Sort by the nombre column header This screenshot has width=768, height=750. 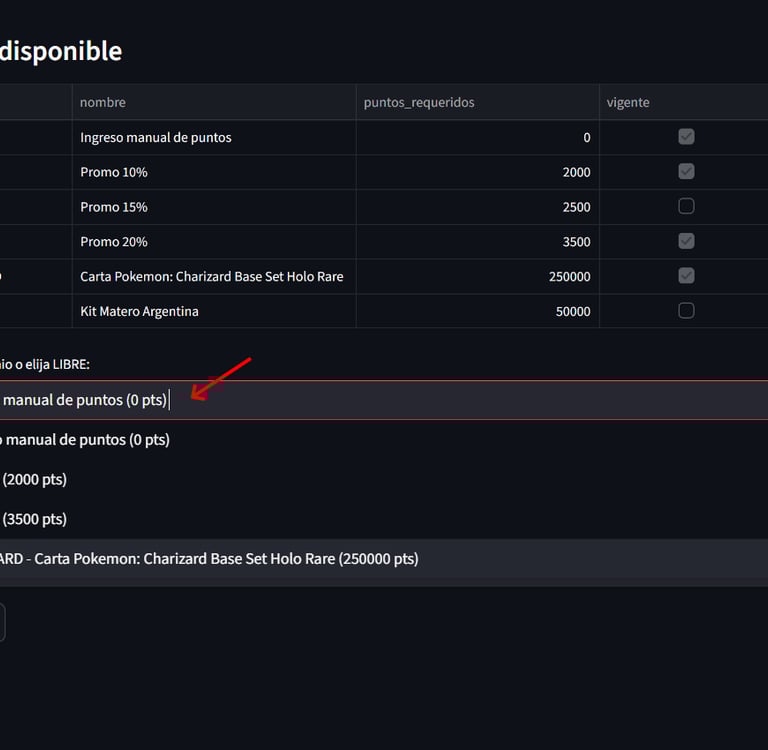[103, 102]
